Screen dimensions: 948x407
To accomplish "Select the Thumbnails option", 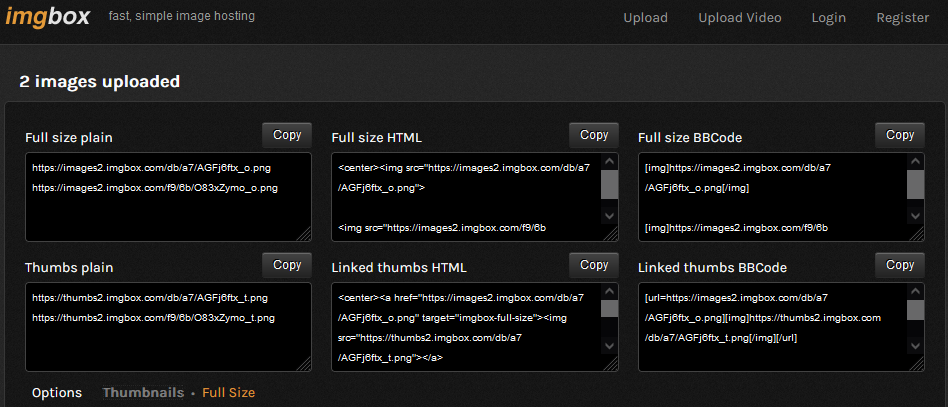I will (143, 393).
